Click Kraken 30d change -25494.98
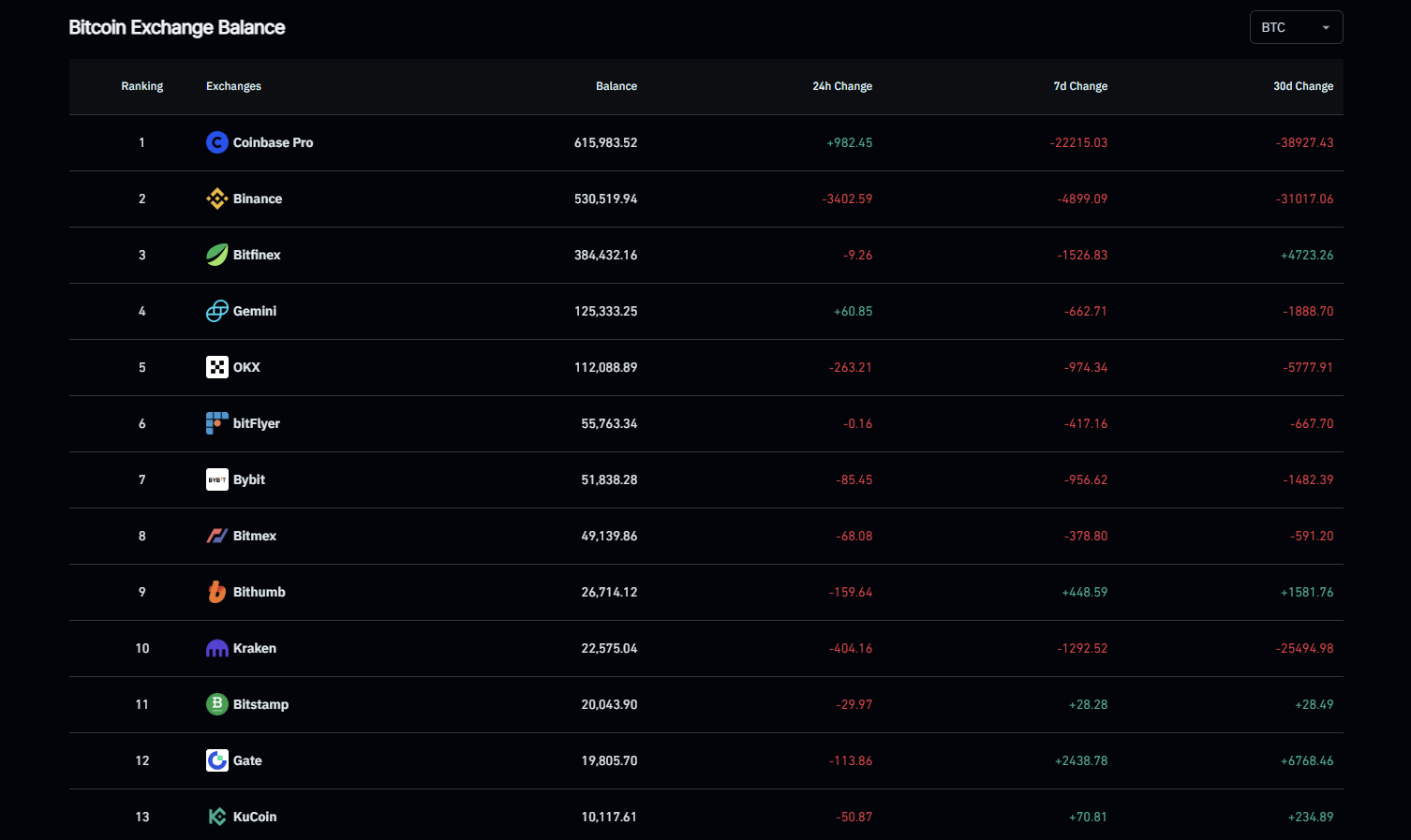Screen dimensions: 1411x840 pos(1304,648)
